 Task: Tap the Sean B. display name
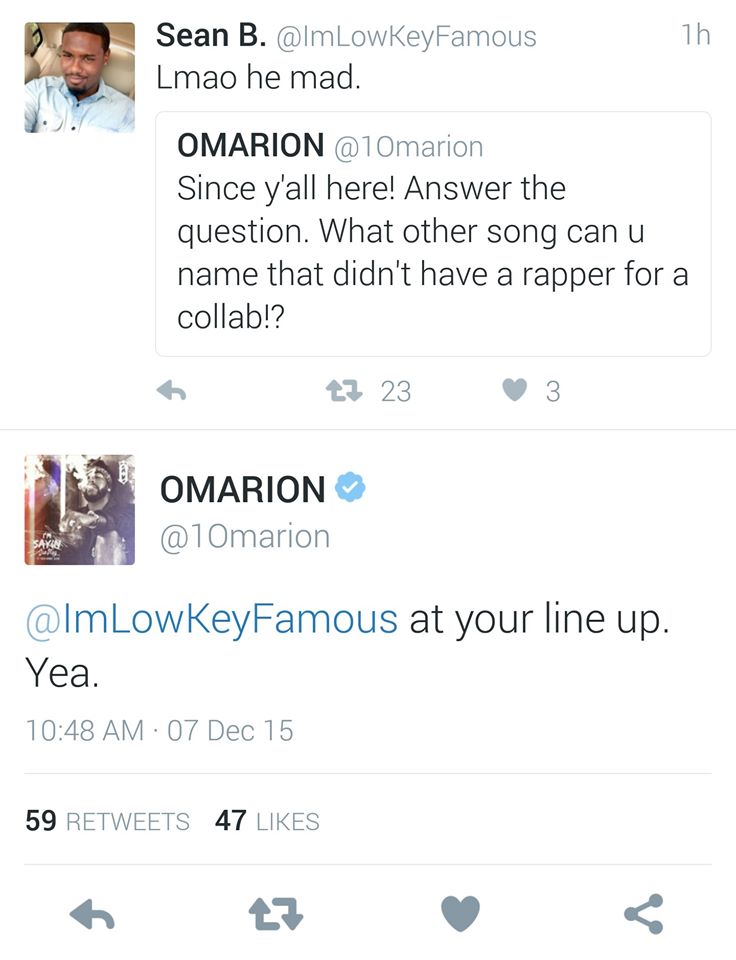(211, 36)
